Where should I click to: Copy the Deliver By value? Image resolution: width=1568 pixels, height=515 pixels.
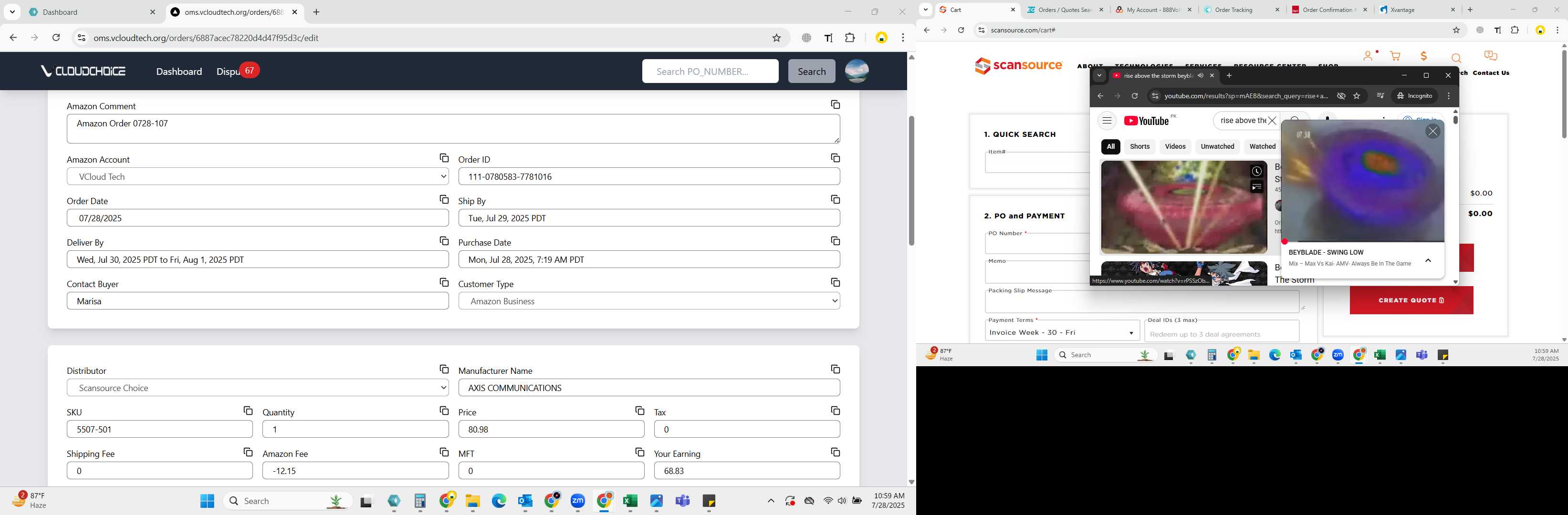444,241
